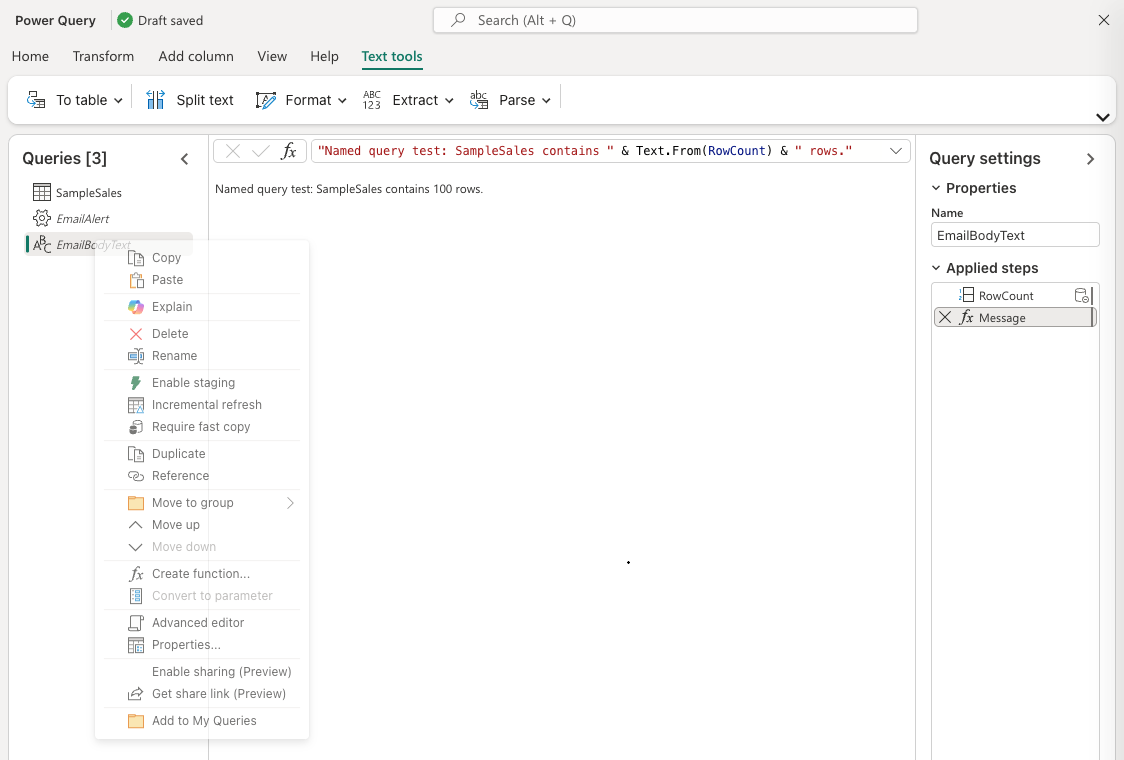Click the Named query test result text
Viewport: 1124px width, 760px height.
click(349, 189)
